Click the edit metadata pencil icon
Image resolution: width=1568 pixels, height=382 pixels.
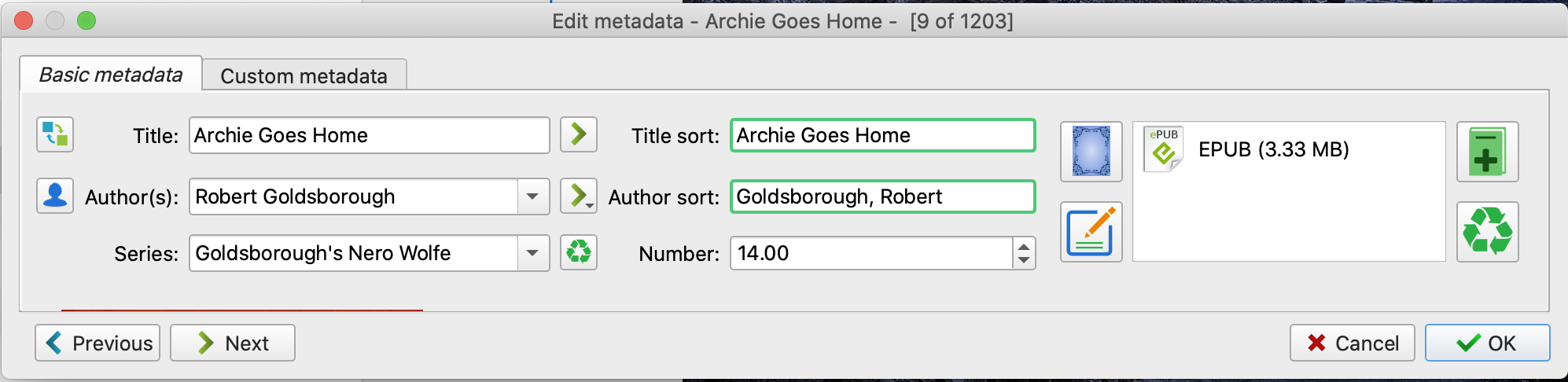[1091, 232]
